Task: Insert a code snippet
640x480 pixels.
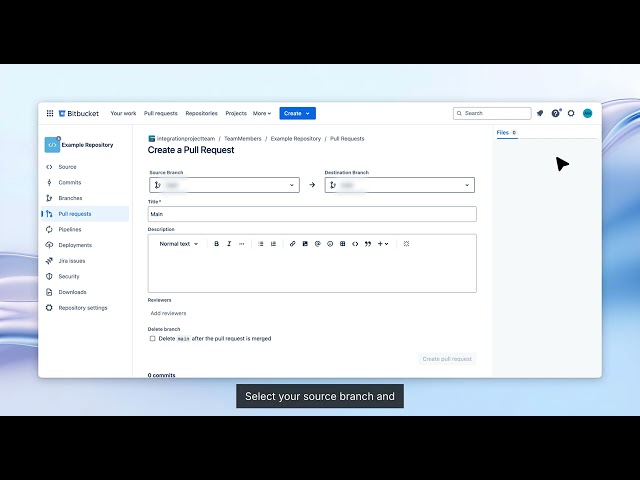Action: [355, 244]
